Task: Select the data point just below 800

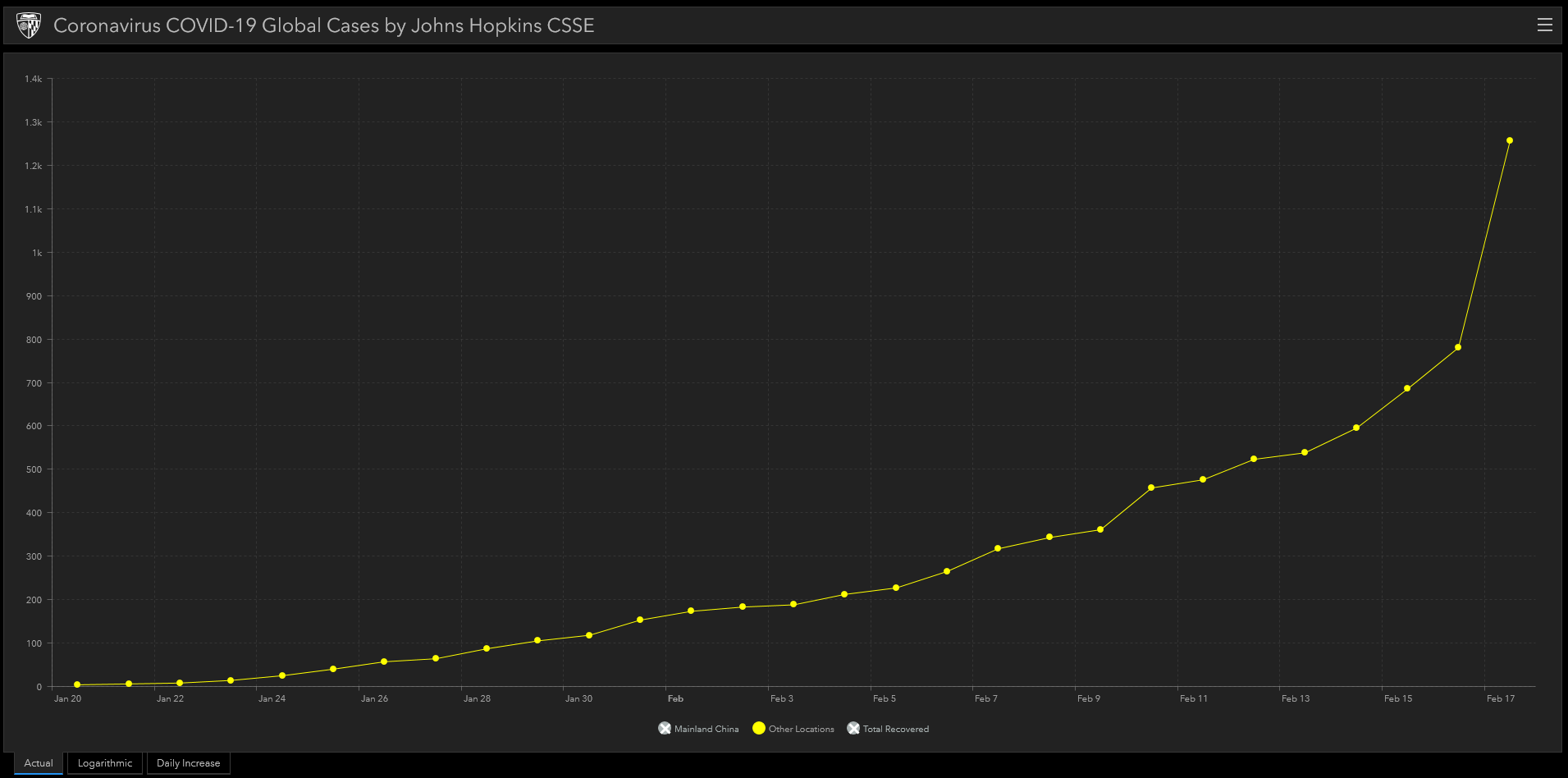Action: pyautogui.click(x=1458, y=347)
